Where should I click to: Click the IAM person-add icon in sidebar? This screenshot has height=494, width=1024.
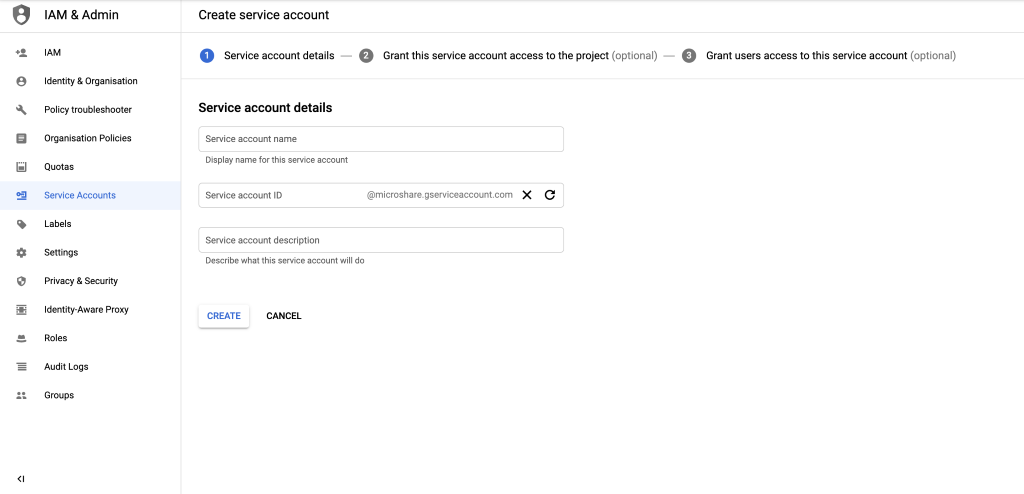[x=21, y=52]
